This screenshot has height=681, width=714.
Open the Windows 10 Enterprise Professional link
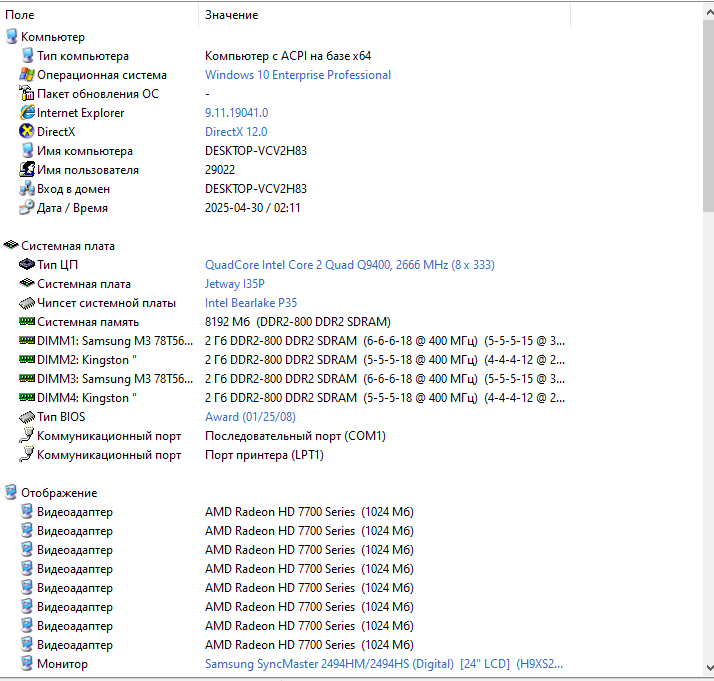(298, 75)
